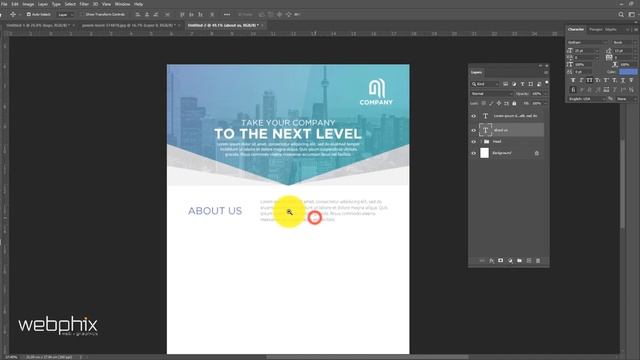This screenshot has width=640, height=360.
Task: Add a layer style with fx button
Action: coord(491,260)
